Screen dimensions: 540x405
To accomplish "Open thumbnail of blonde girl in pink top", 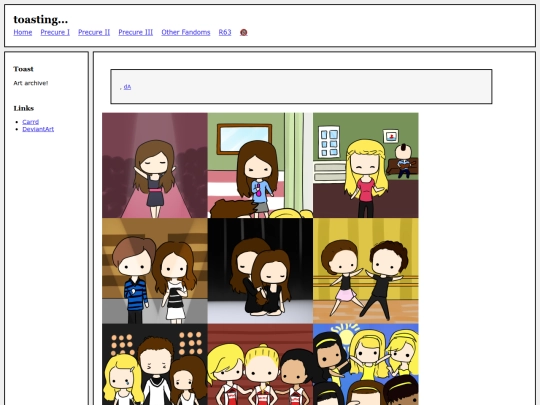I will coord(366,165).
